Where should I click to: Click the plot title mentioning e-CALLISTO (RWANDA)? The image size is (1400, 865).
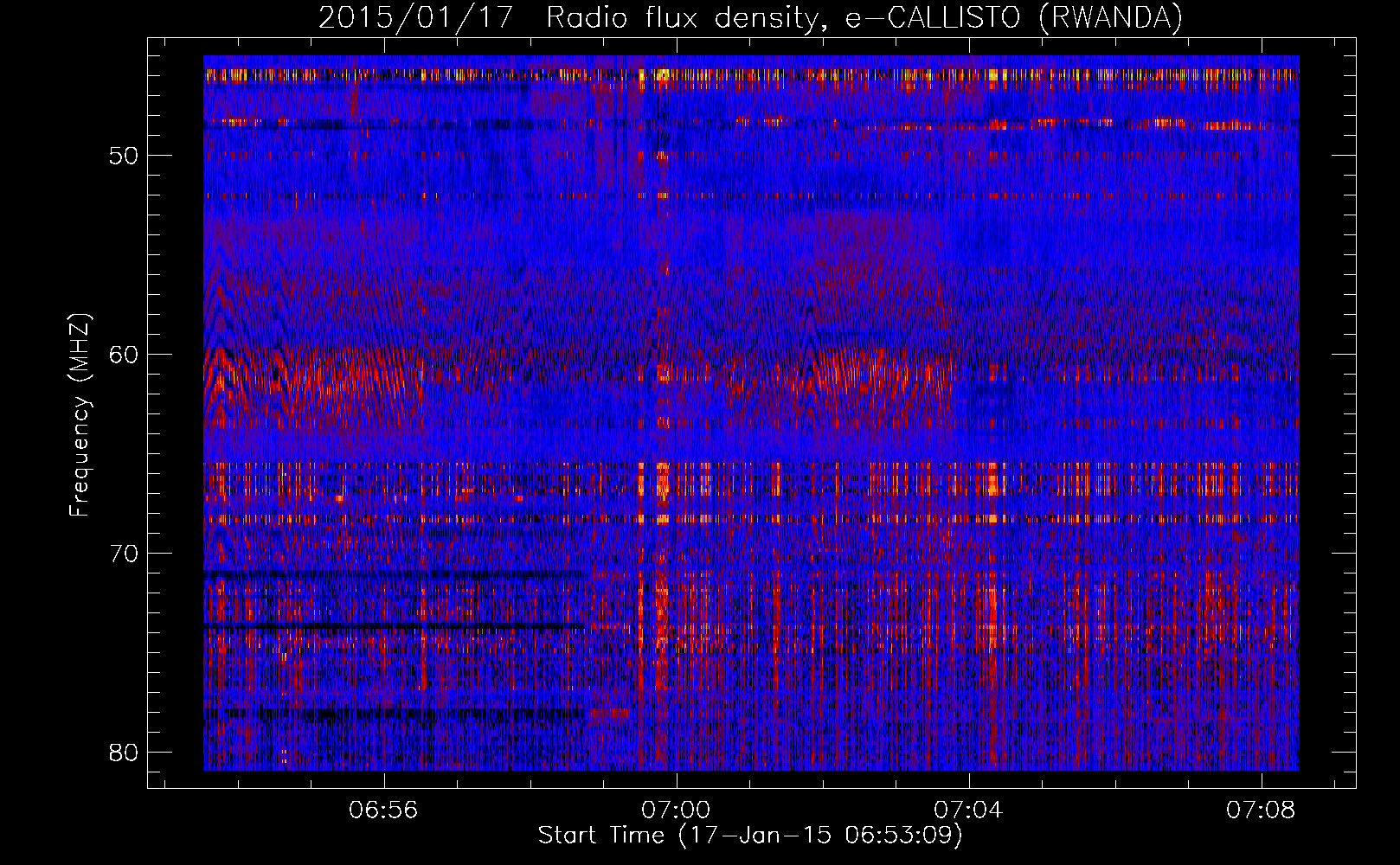pyautogui.click(x=750, y=17)
